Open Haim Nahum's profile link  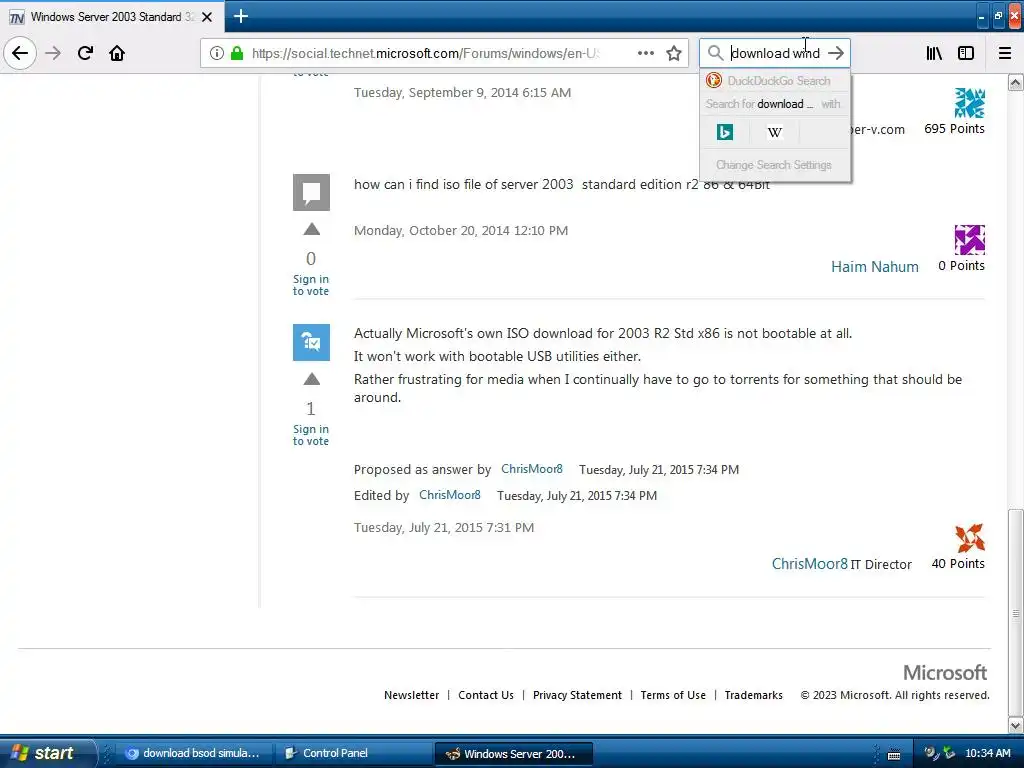click(x=874, y=266)
